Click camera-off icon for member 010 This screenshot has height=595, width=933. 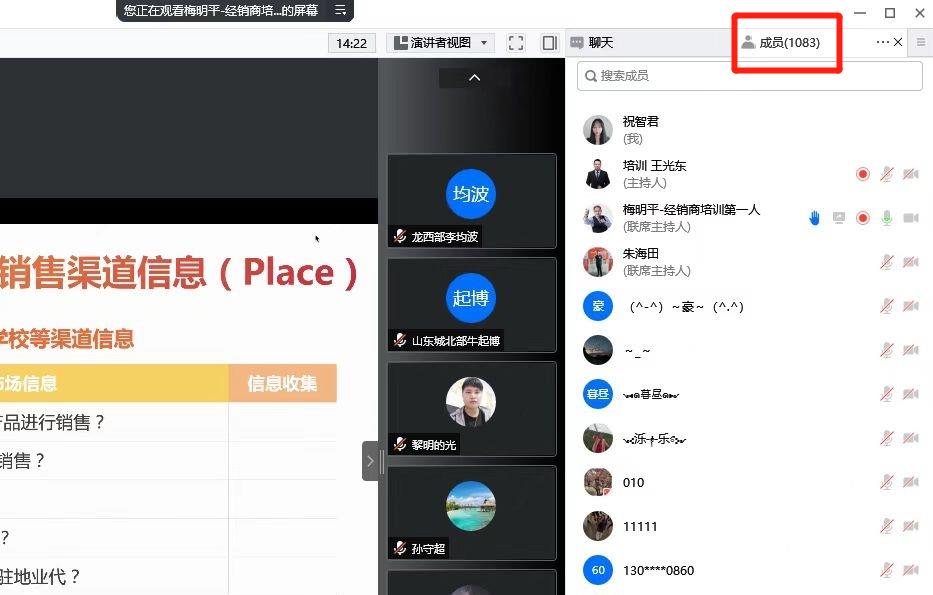tap(910, 482)
